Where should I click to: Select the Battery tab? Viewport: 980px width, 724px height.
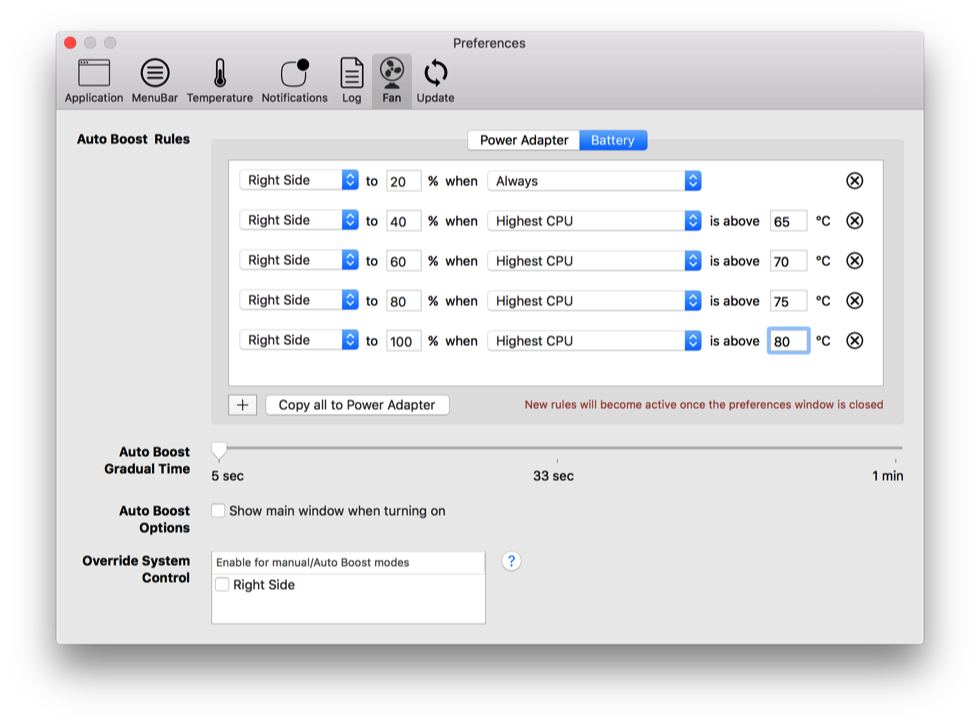[612, 141]
